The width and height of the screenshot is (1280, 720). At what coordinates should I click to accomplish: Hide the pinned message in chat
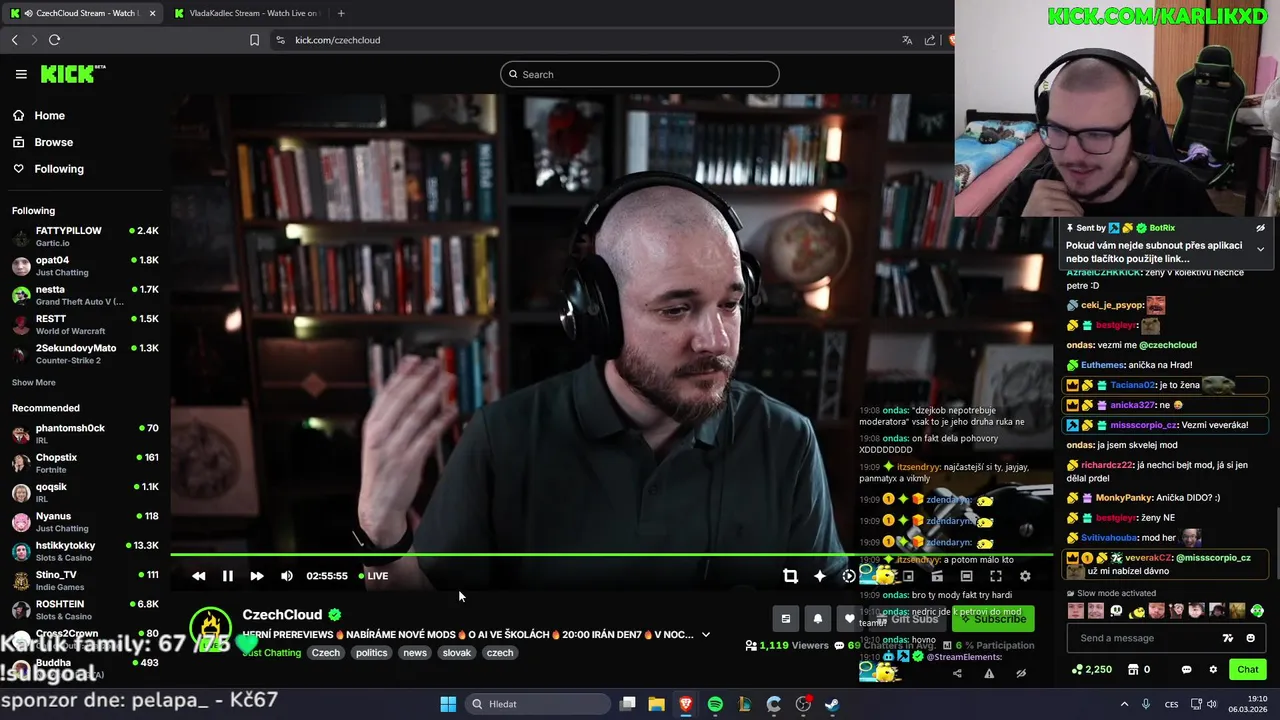pyautogui.click(x=1260, y=228)
